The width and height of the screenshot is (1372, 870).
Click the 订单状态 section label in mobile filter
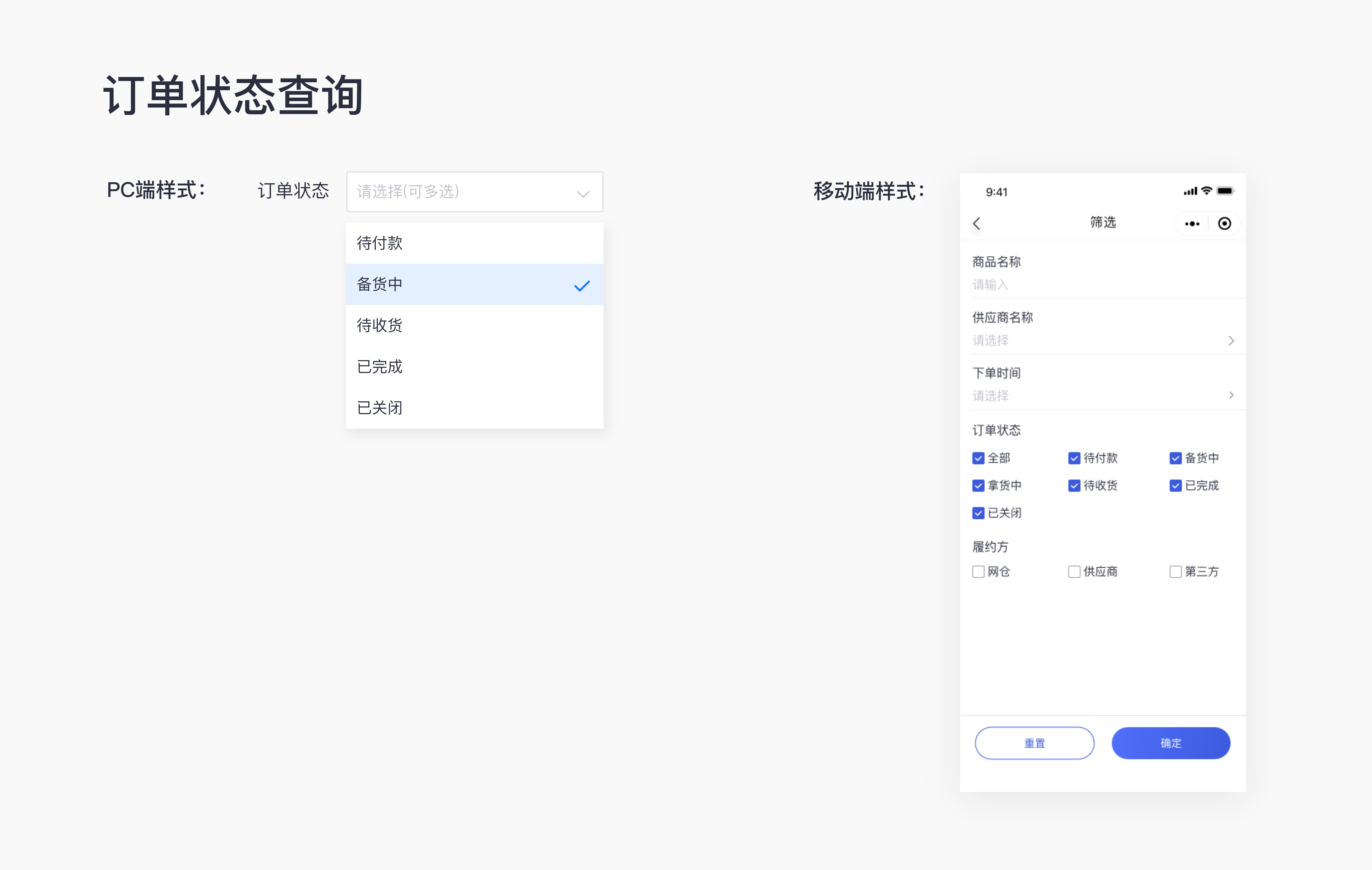click(996, 430)
